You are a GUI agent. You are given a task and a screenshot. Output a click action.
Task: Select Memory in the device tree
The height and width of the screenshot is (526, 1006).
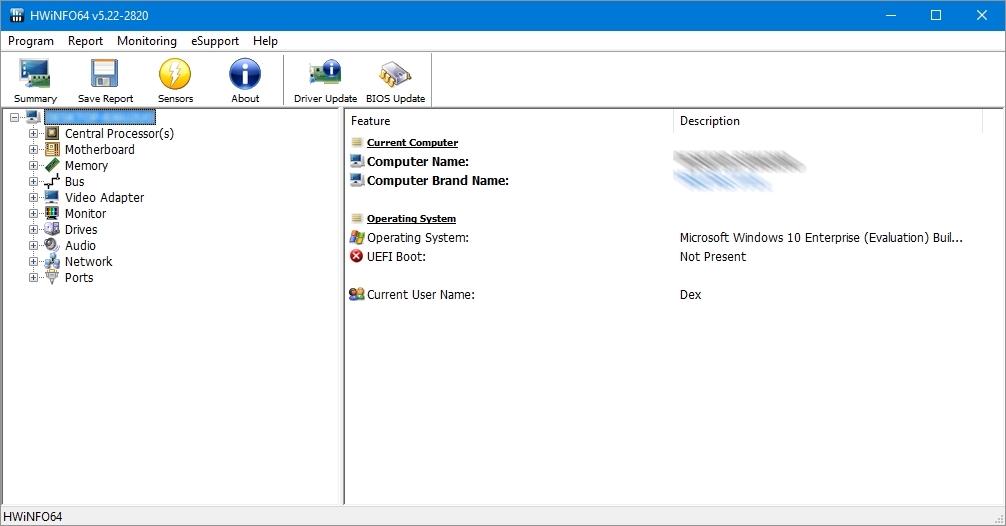point(86,166)
